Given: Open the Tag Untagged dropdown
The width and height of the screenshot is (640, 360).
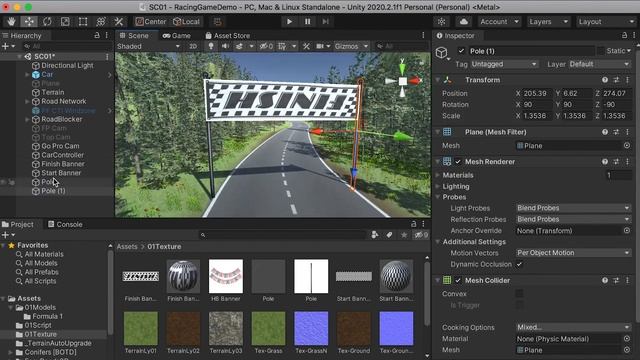Looking at the screenshot, I should (504, 64).
